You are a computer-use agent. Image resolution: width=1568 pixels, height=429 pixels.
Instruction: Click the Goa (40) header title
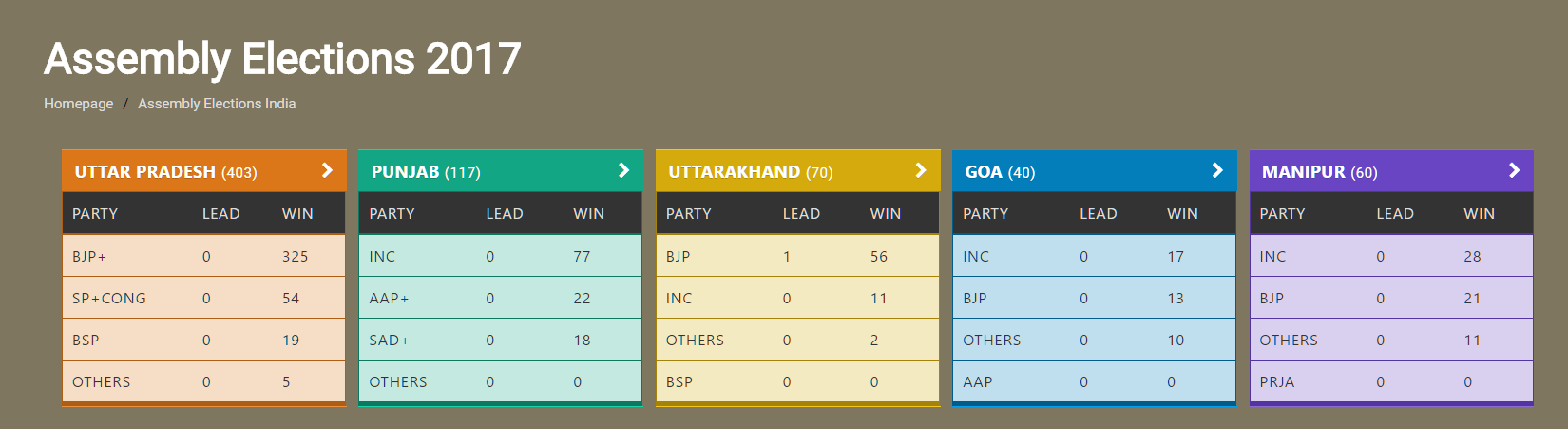pyautogui.click(x=1000, y=172)
